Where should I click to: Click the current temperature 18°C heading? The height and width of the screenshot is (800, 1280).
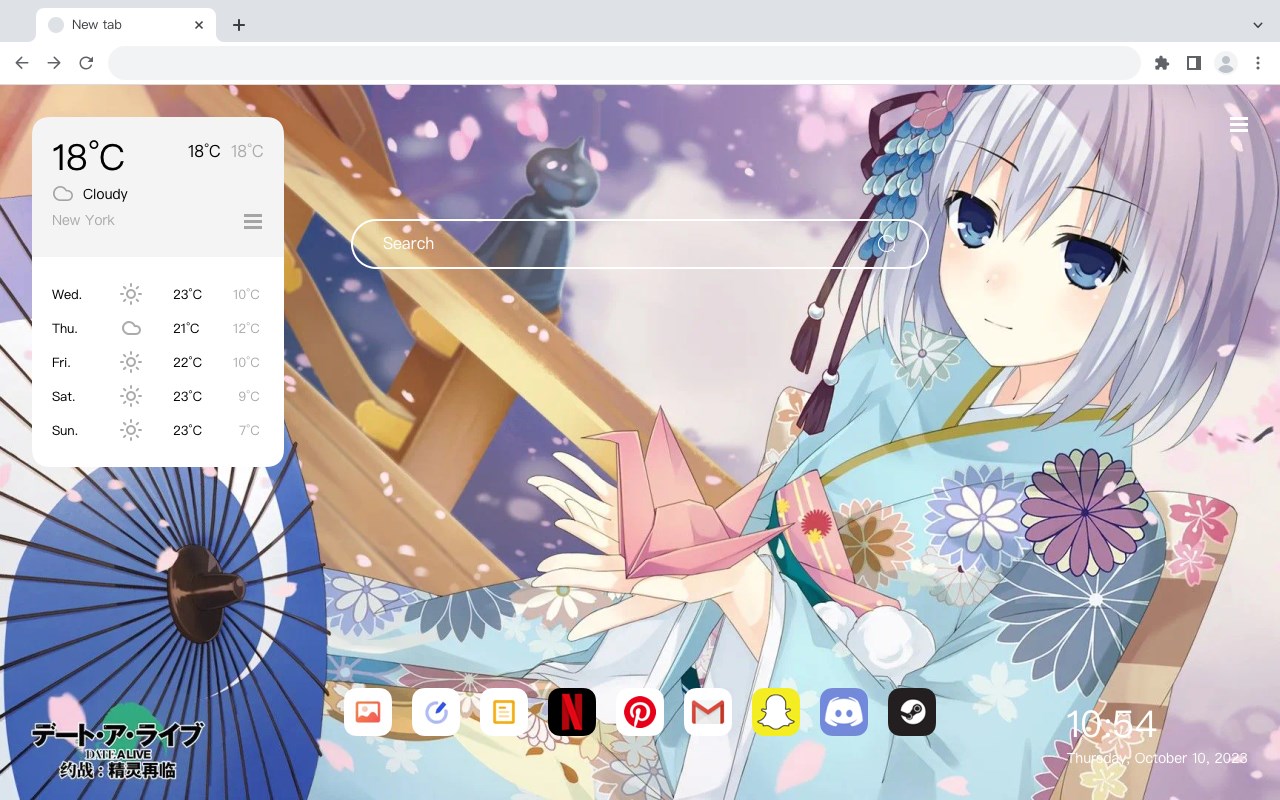pos(88,157)
